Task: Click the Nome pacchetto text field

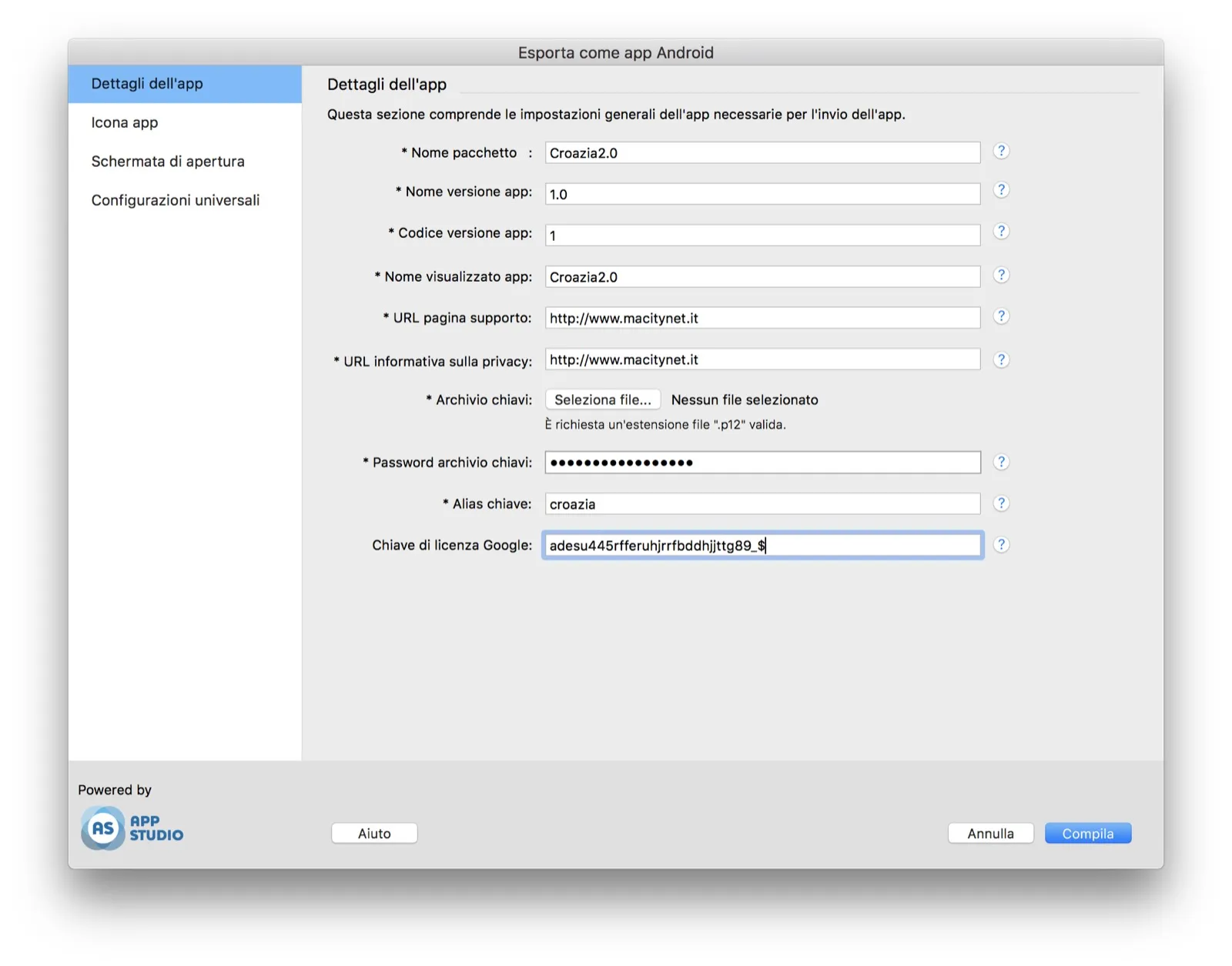Action: coord(762,152)
